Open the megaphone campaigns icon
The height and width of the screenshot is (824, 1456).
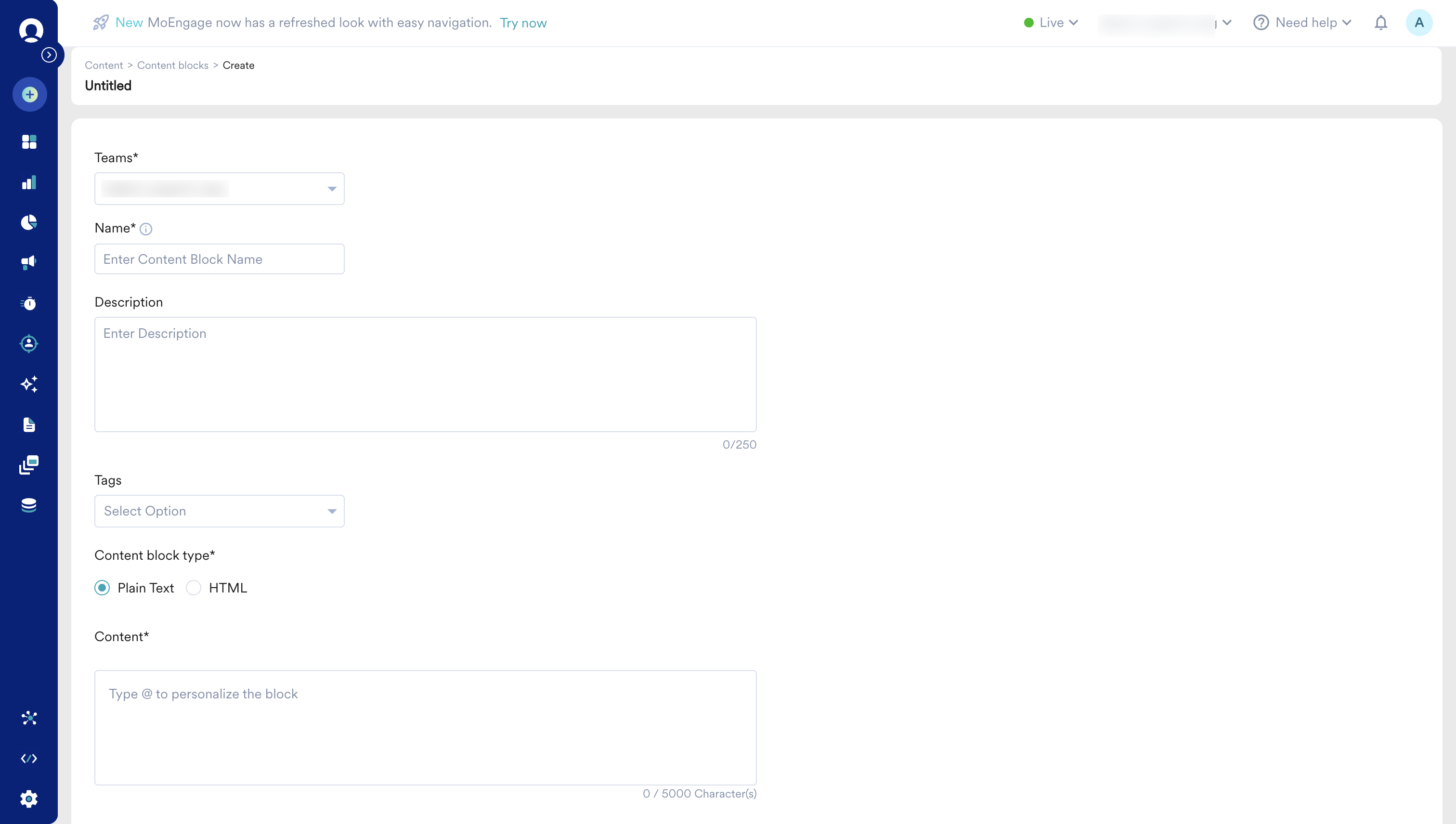coord(29,263)
